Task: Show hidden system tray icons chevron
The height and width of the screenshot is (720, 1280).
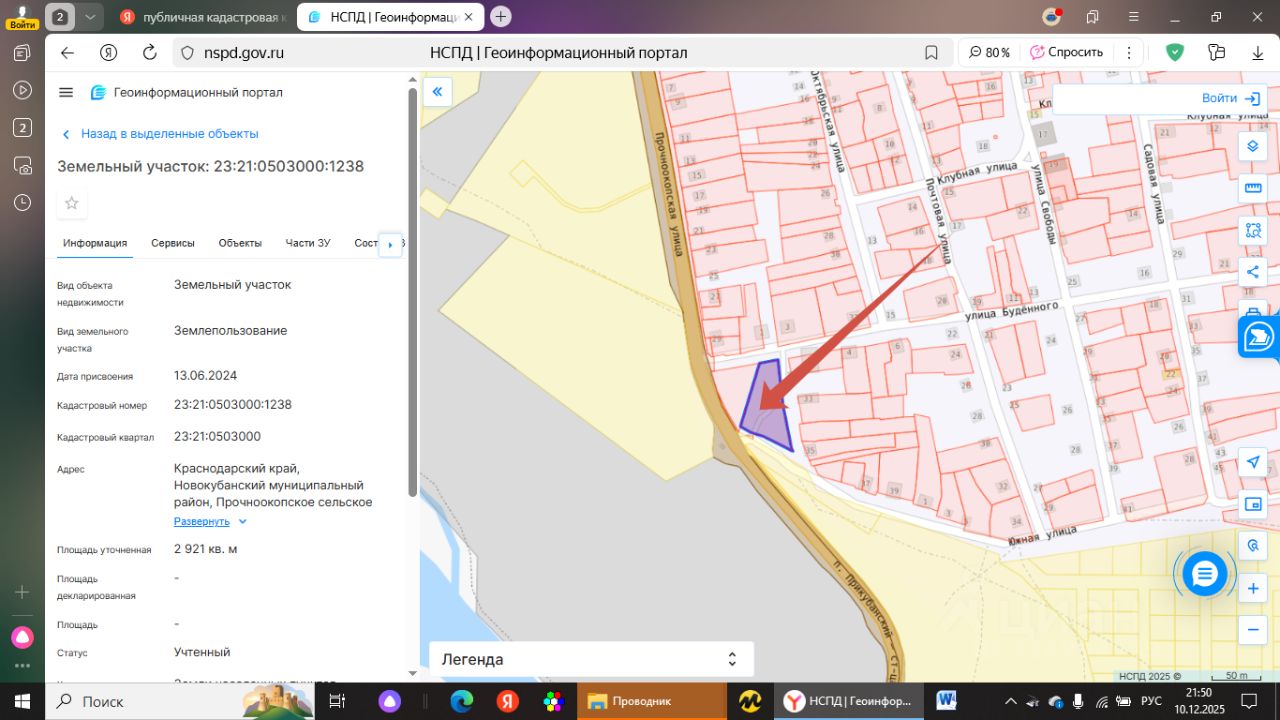Action: tap(1010, 701)
